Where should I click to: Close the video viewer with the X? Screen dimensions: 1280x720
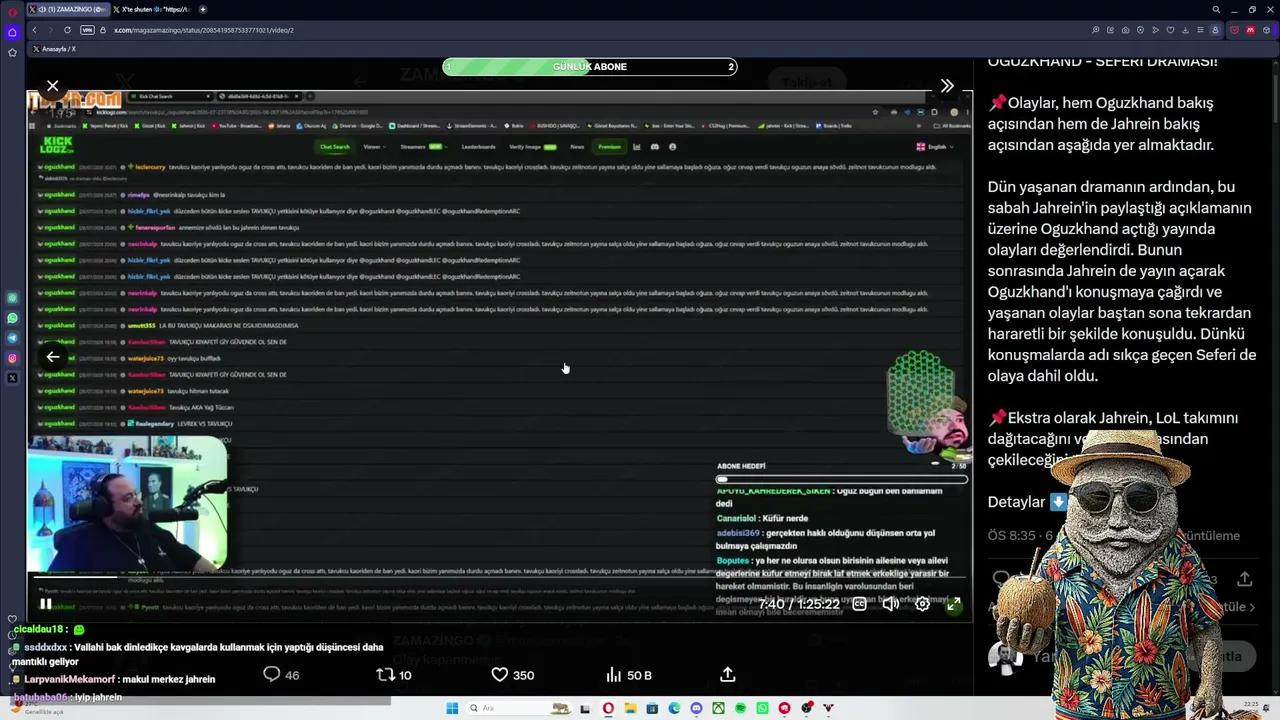[x=53, y=86]
